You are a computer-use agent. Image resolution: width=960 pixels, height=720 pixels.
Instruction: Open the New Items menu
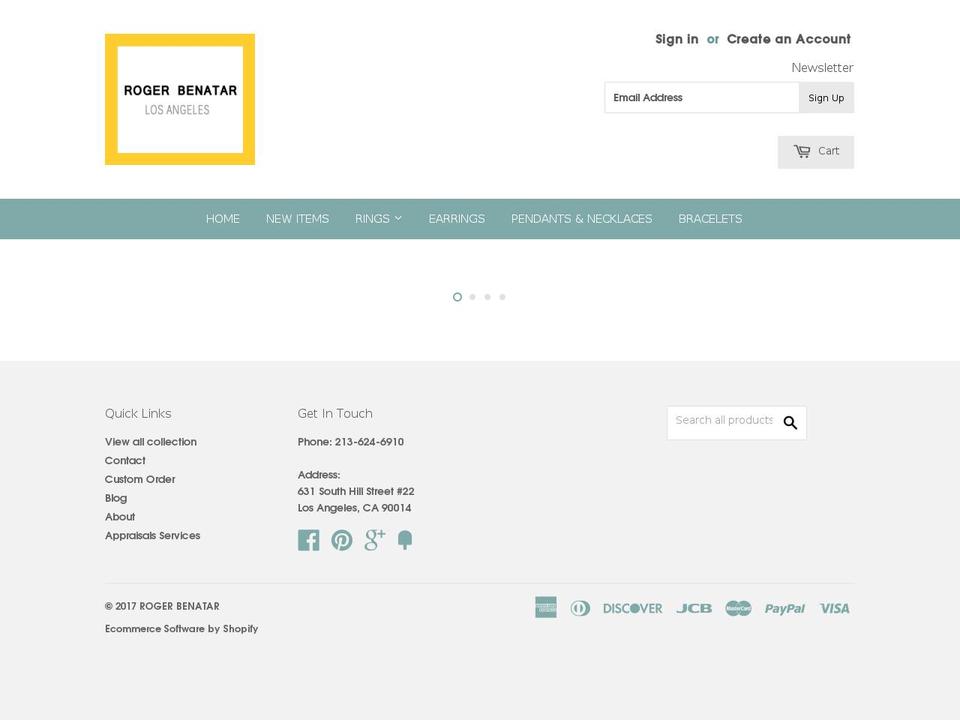(298, 219)
